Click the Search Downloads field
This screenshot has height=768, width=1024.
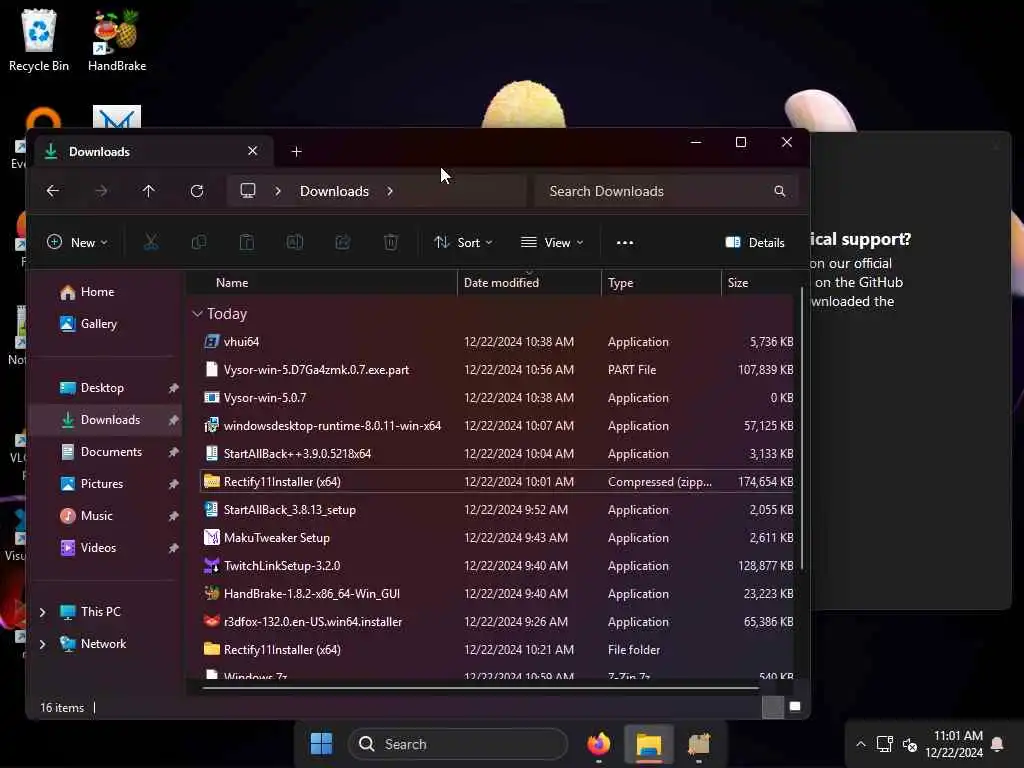666,191
